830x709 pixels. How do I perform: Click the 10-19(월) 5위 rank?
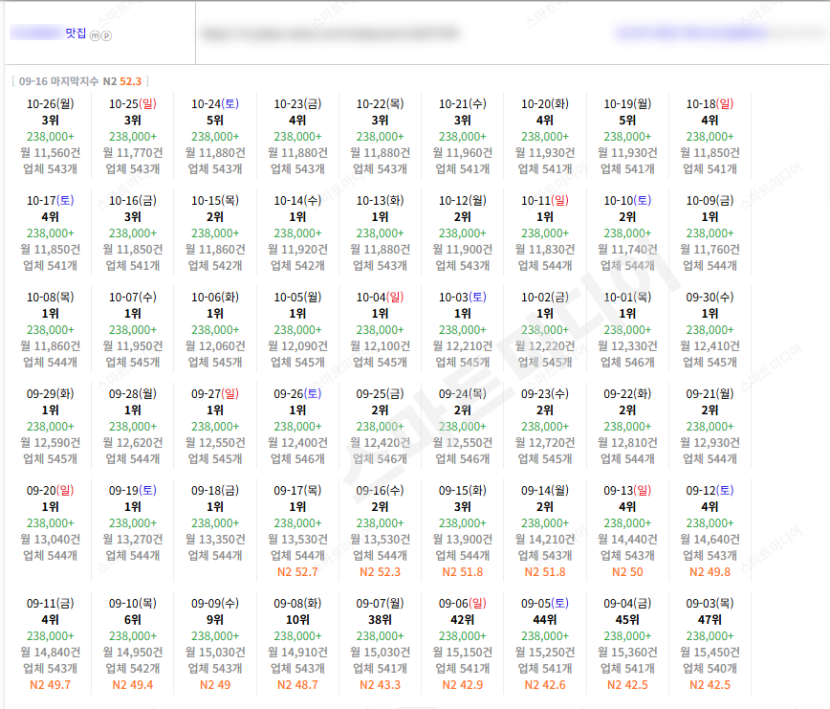pos(627,120)
